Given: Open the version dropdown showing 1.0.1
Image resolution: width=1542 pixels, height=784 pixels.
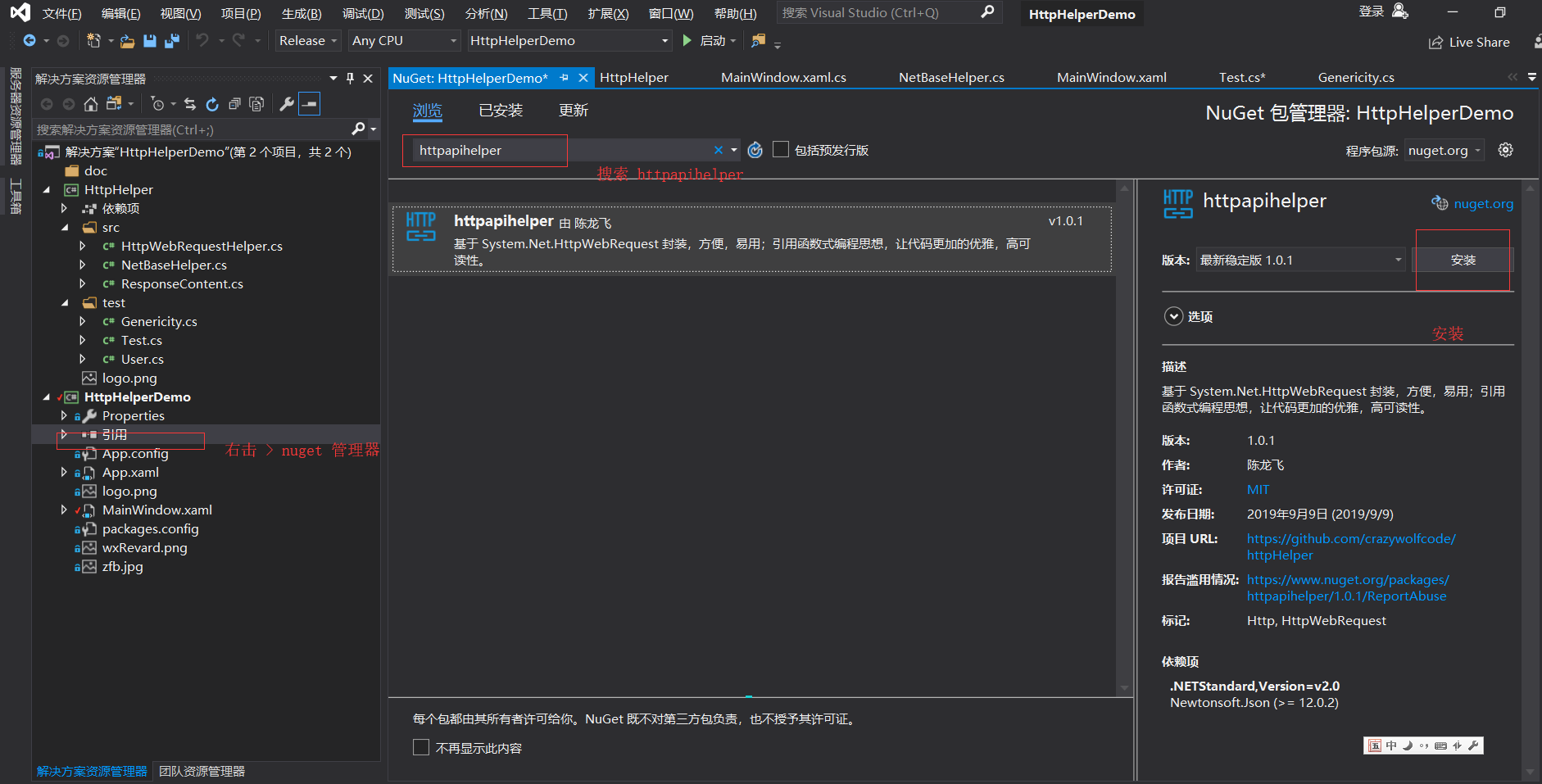Looking at the screenshot, I should point(1300,260).
